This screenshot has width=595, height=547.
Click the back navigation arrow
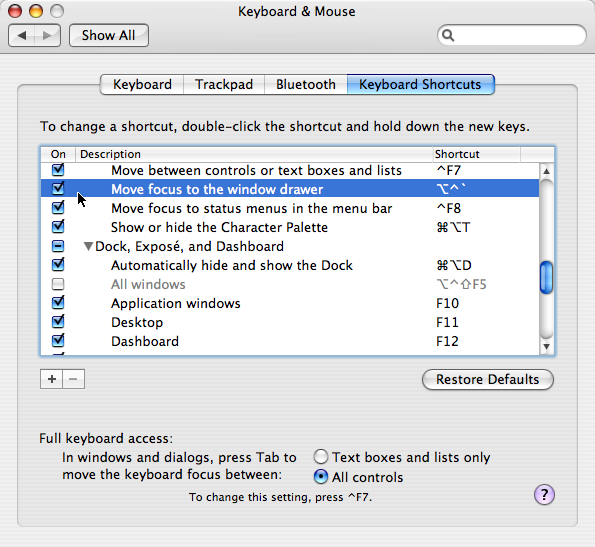pyautogui.click(x=22, y=36)
